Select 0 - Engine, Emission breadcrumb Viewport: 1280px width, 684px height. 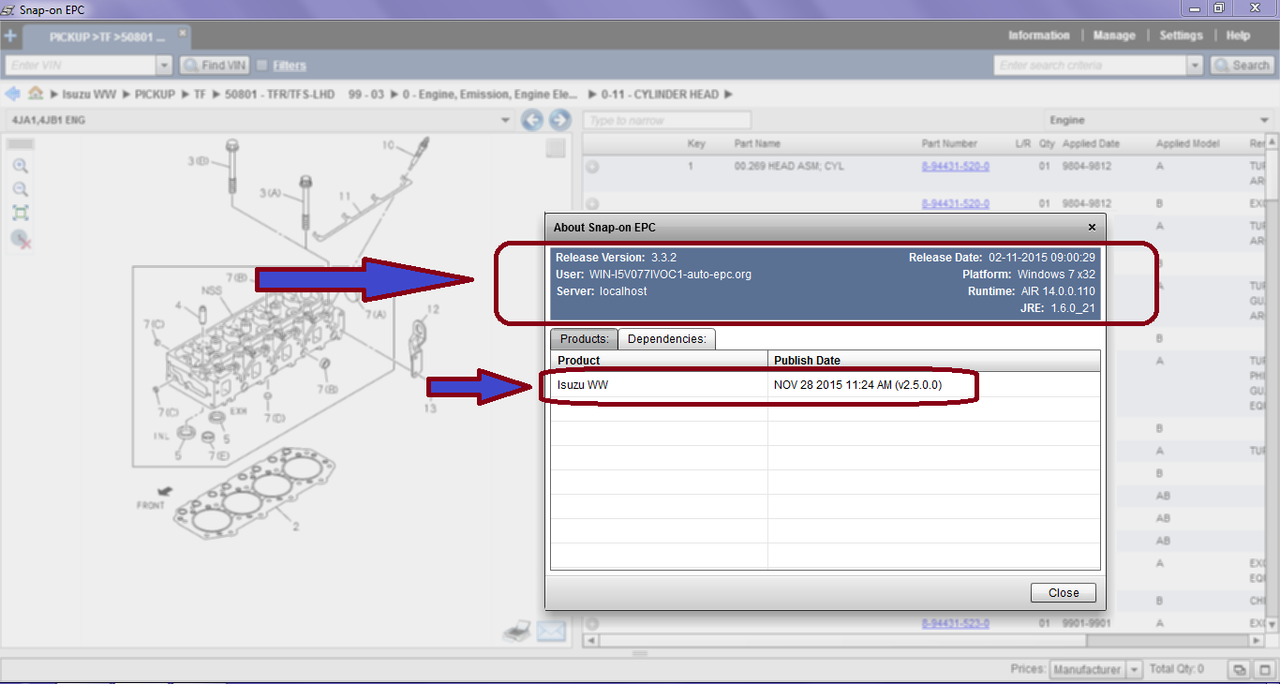(489, 94)
